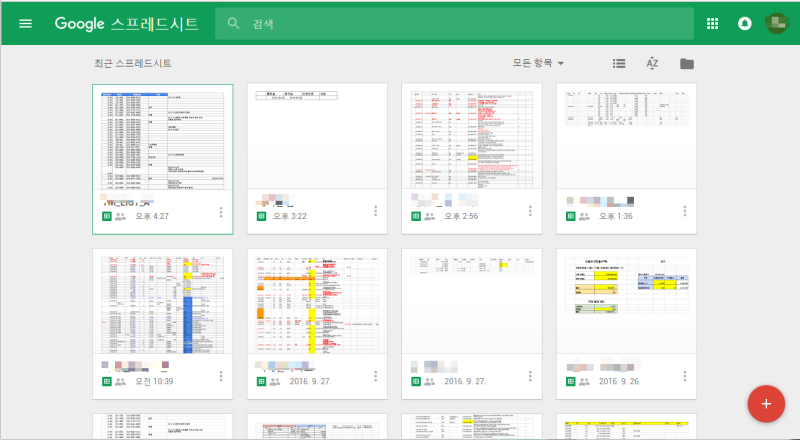
Task: Open the 2016. 9. 26. spreadsheet thumbnail
Action: point(627,301)
